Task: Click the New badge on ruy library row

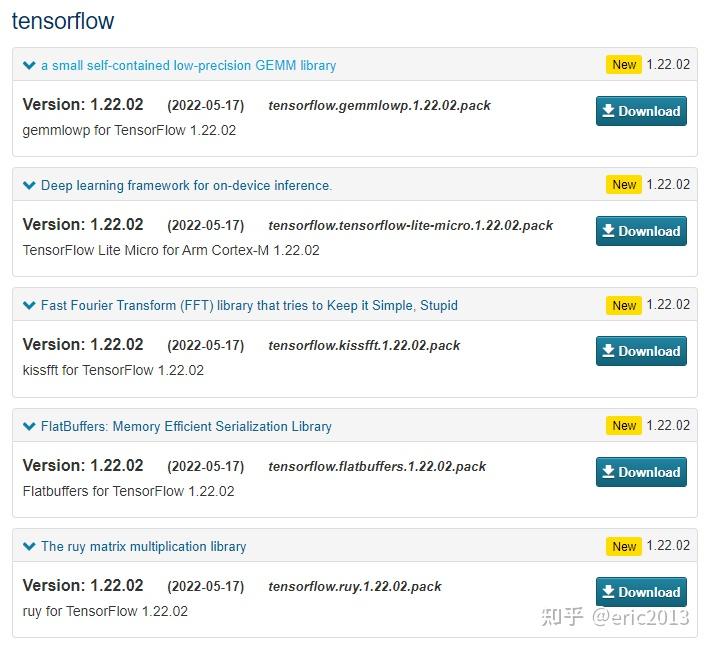Action: coord(624,546)
